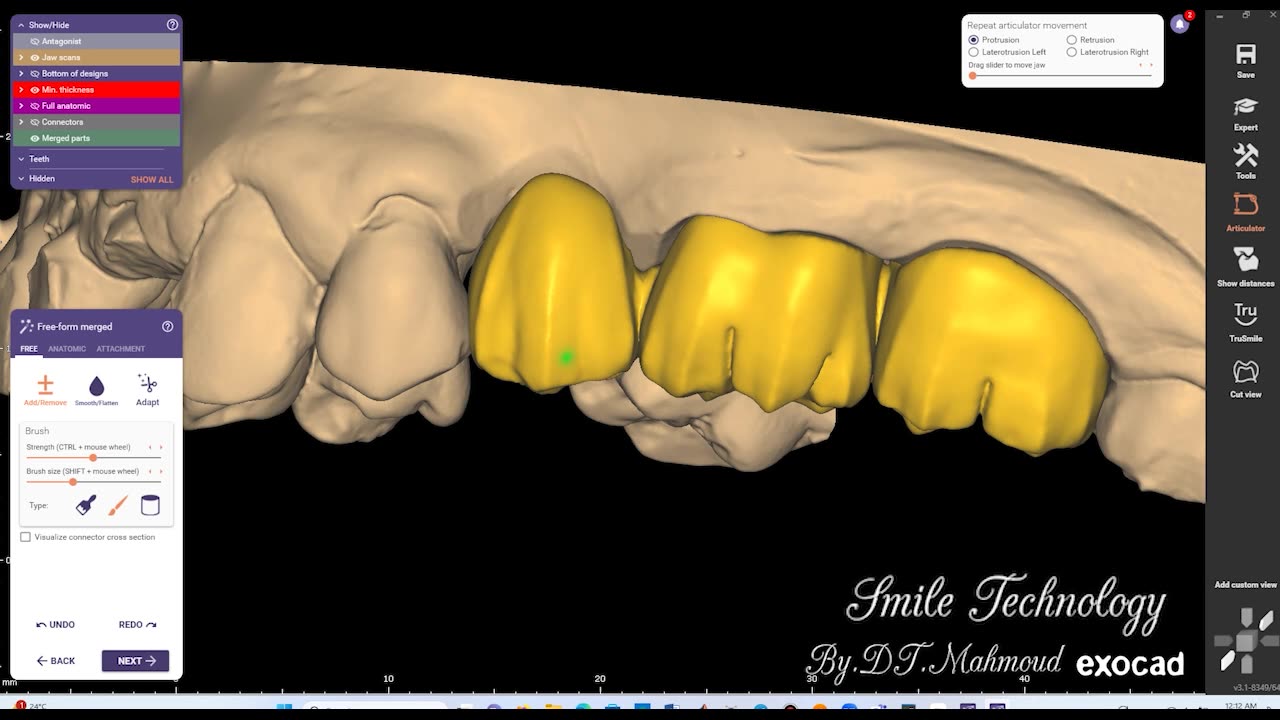
Task: Choose the flat paintbrush brush type
Action: coord(86,505)
